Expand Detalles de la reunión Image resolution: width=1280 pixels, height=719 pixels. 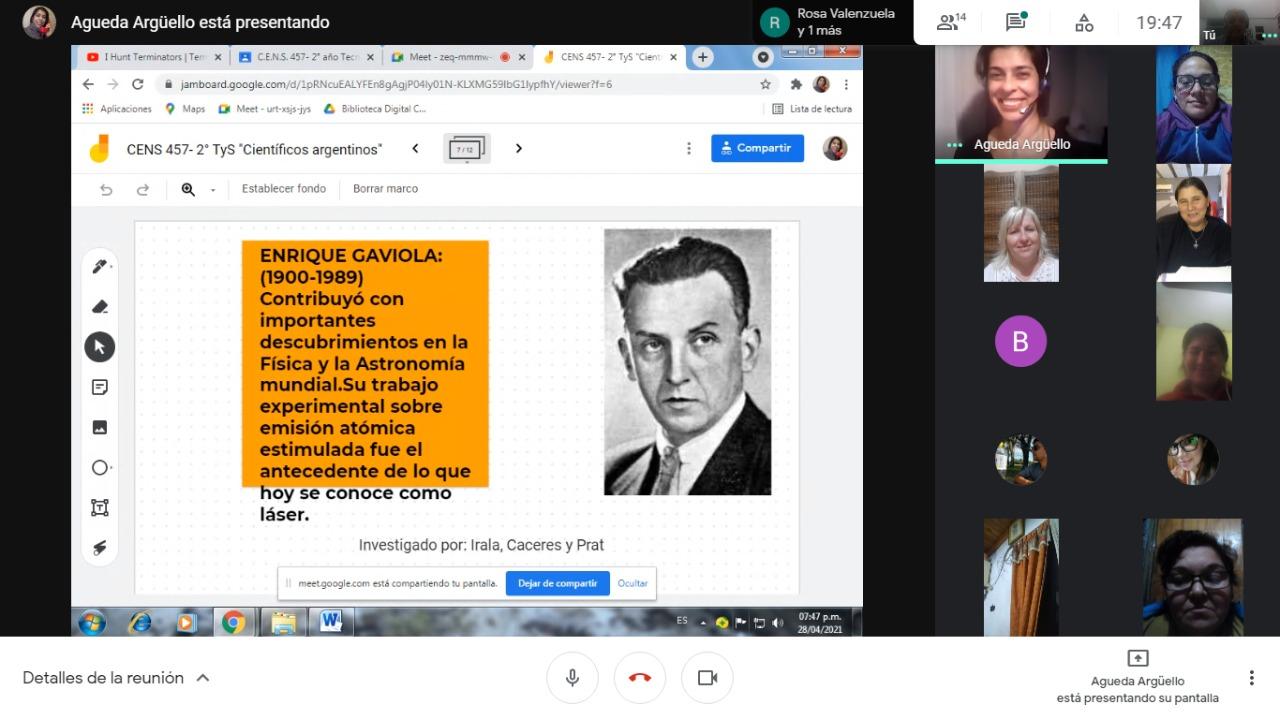tap(116, 678)
